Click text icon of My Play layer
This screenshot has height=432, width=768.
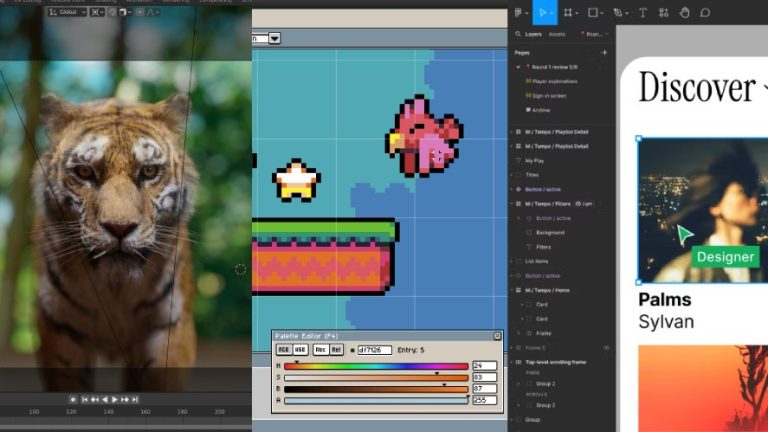[518, 161]
